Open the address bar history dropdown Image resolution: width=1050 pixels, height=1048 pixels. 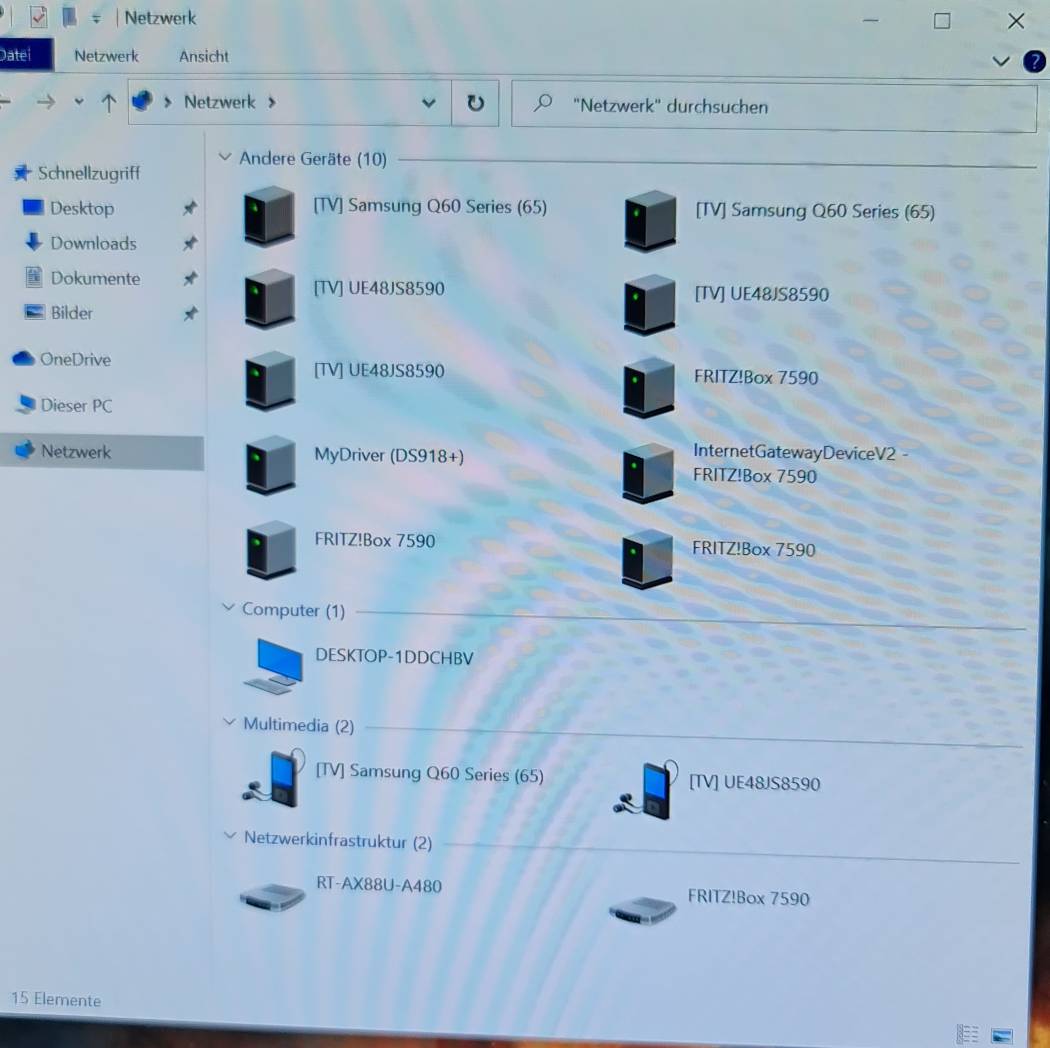tap(429, 103)
